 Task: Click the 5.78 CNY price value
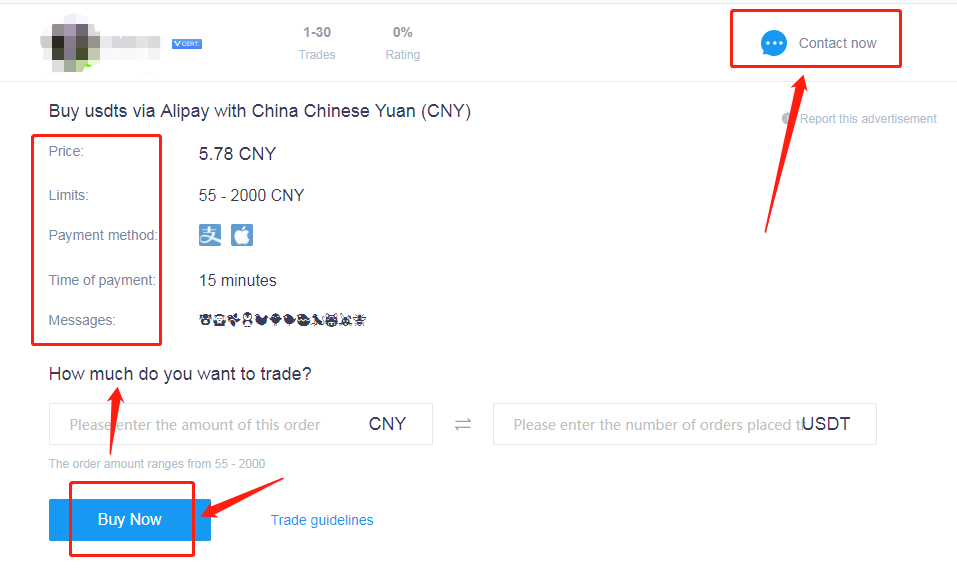pyautogui.click(x=237, y=154)
